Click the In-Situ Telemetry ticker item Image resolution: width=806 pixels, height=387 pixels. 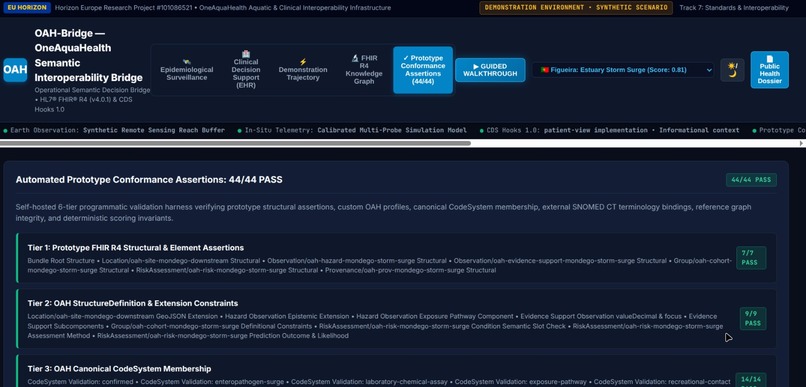352,130
